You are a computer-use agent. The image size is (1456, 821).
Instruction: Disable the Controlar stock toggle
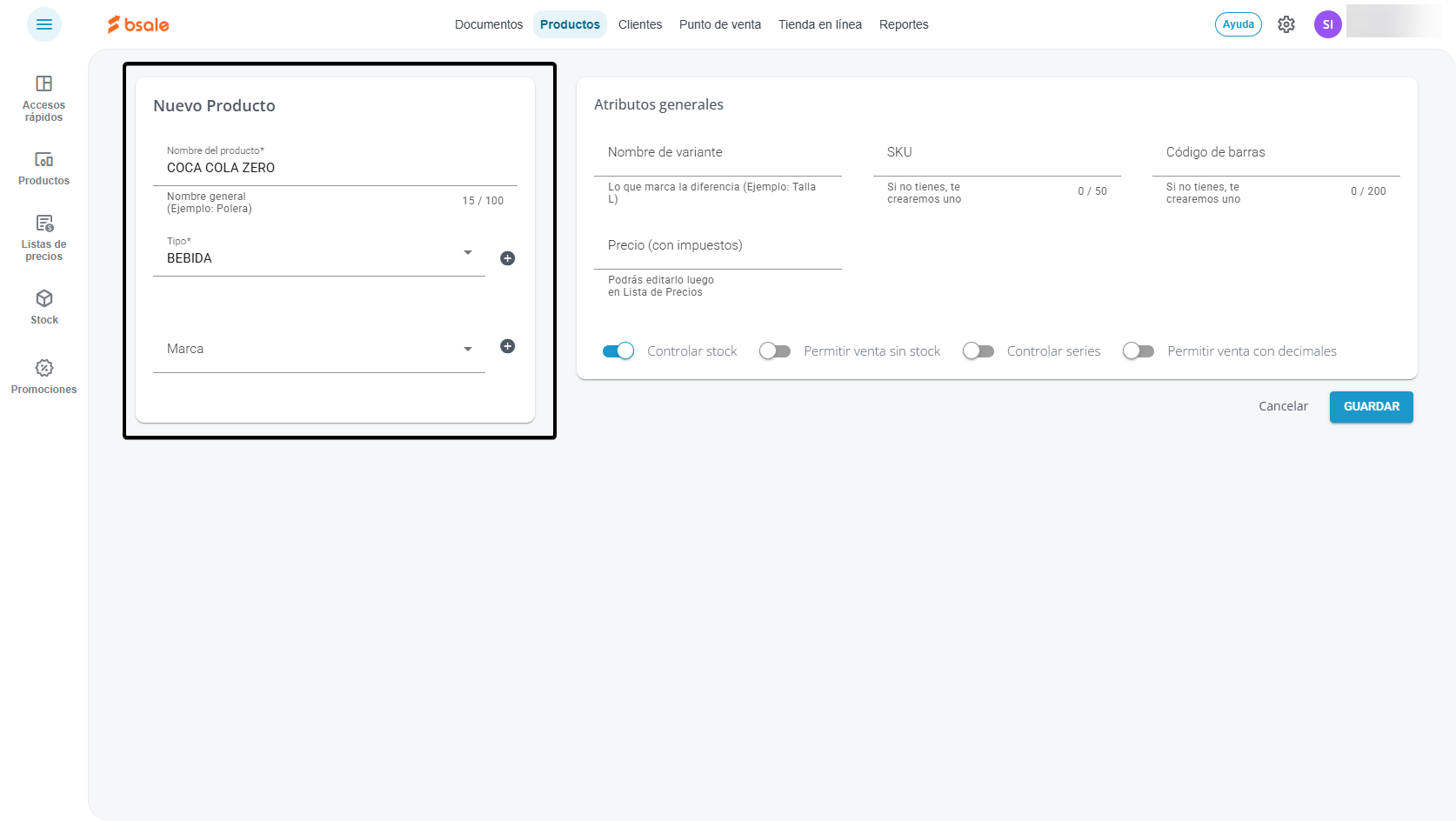(x=618, y=351)
